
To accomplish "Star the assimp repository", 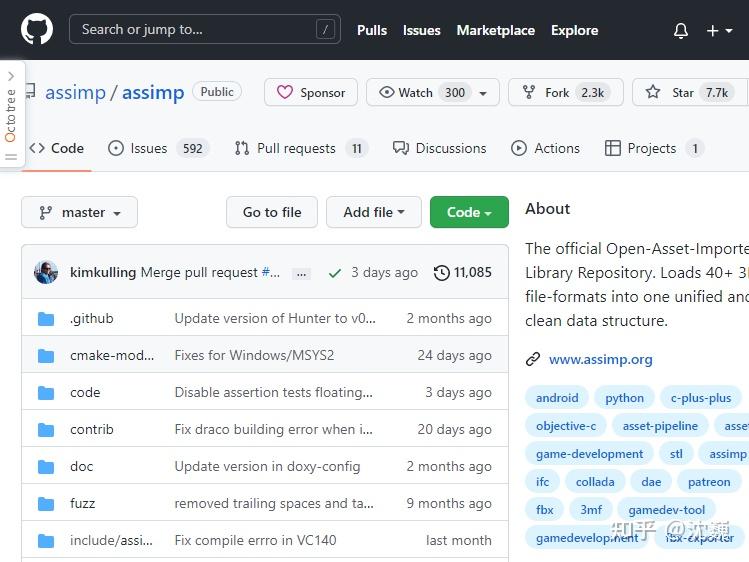I will pos(689,92).
